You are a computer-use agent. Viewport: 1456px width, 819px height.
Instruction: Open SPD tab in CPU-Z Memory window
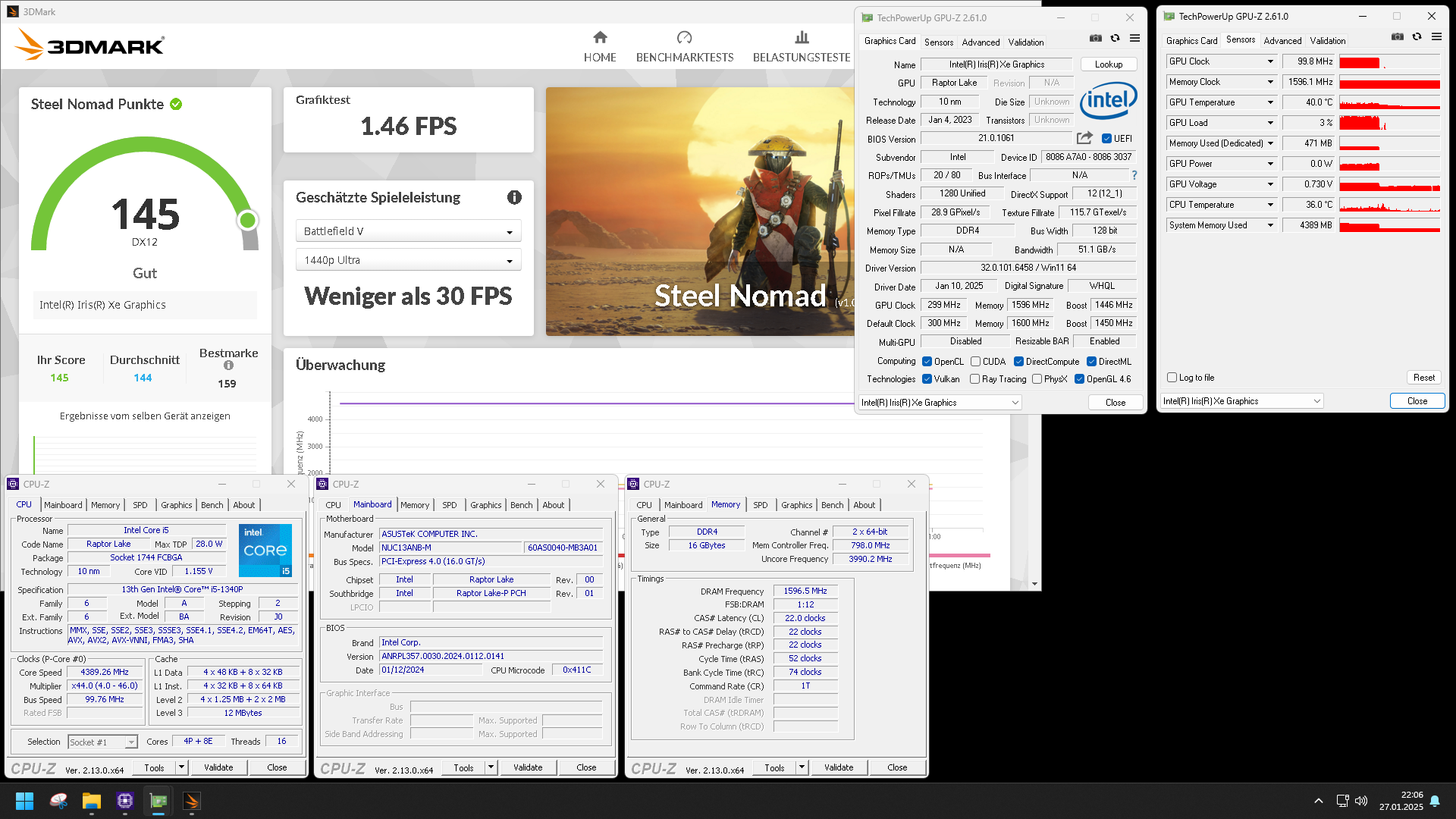(760, 505)
